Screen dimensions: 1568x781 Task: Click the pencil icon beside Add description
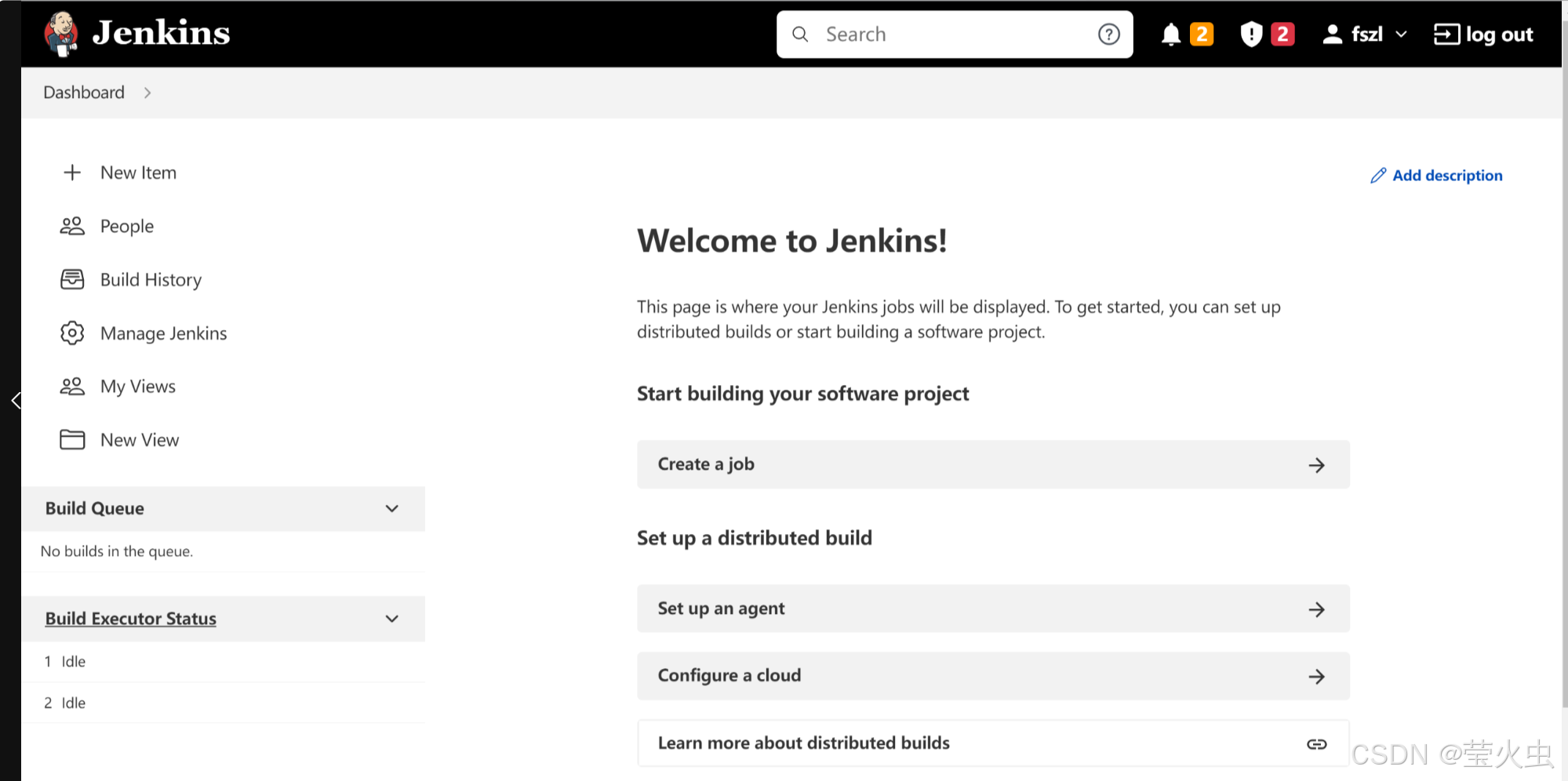[1378, 175]
